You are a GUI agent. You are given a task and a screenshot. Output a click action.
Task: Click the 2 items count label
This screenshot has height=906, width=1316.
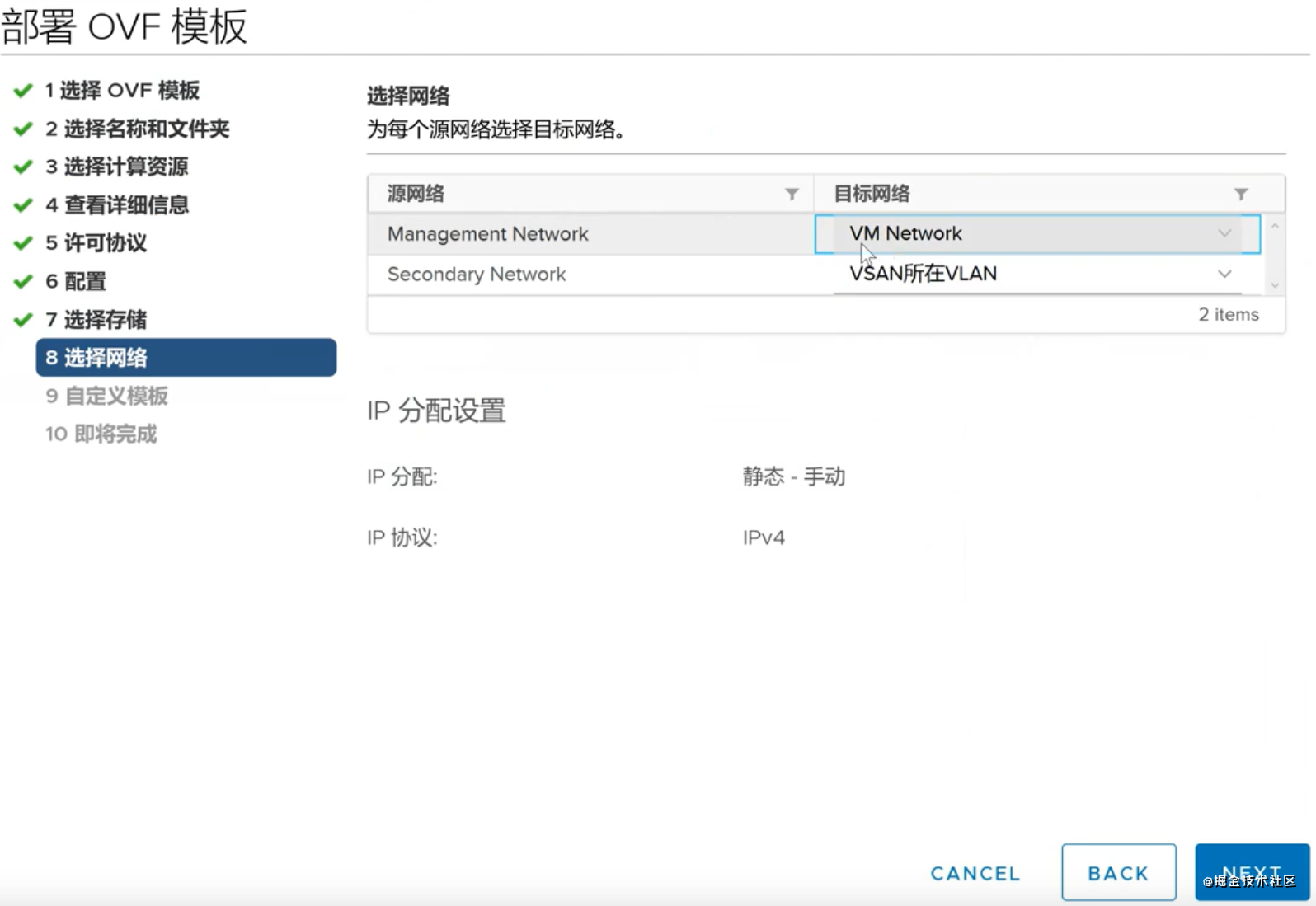[x=1229, y=315]
